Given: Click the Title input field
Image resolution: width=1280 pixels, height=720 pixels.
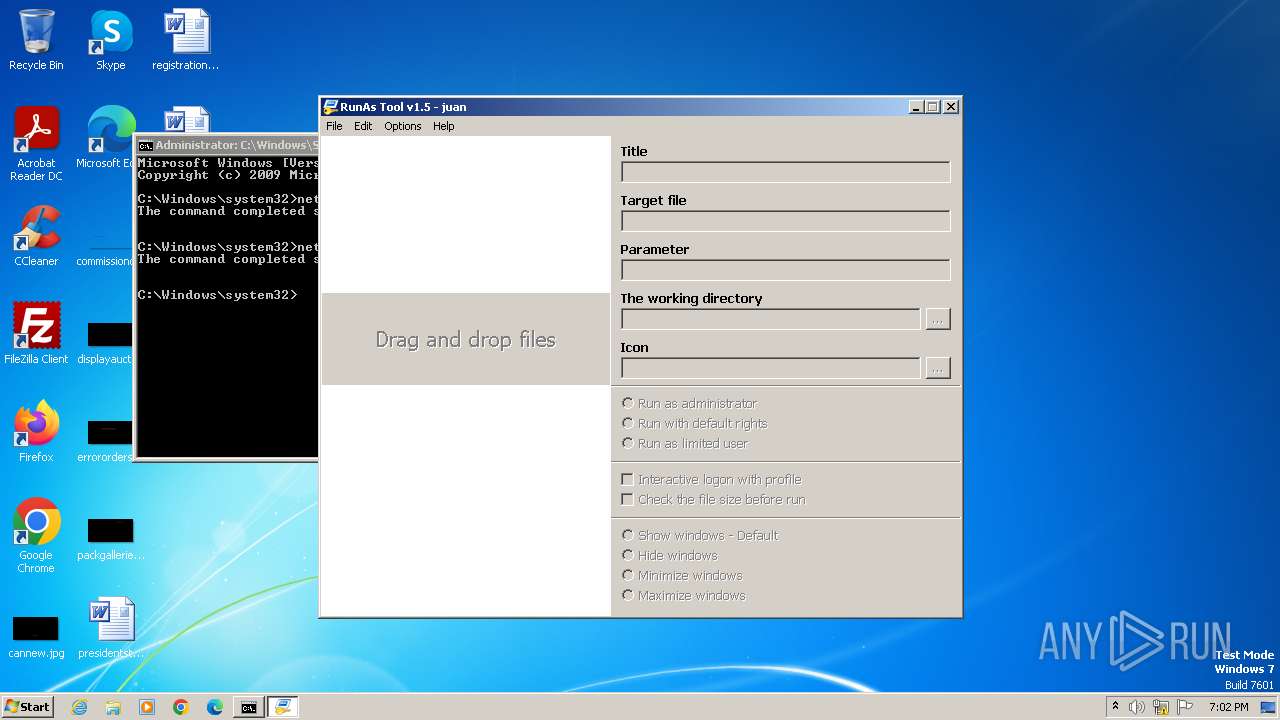Looking at the screenshot, I should coord(785,172).
